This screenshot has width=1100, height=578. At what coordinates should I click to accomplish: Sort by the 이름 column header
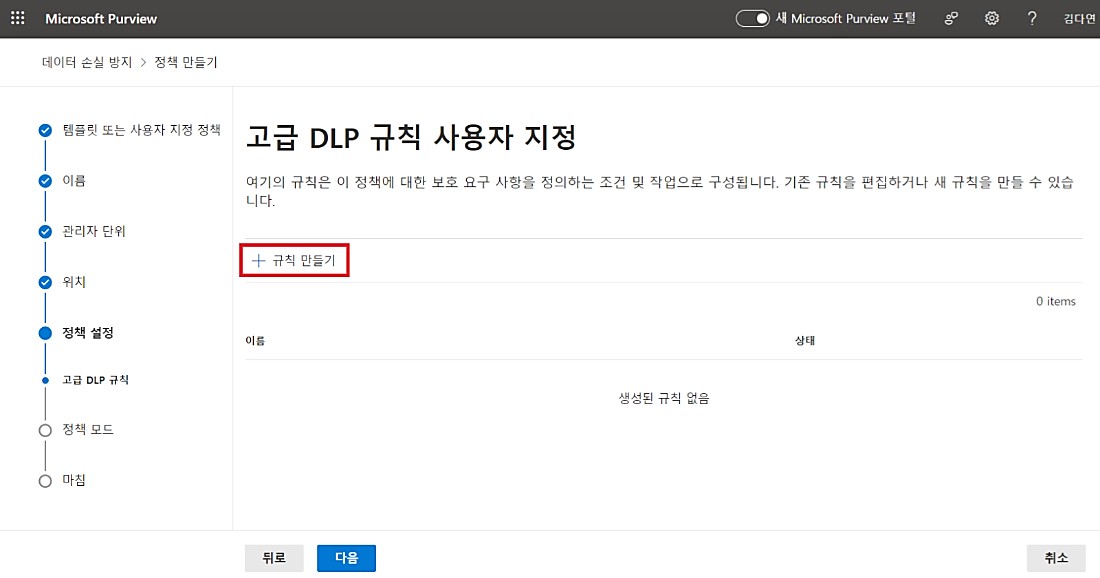pos(255,341)
